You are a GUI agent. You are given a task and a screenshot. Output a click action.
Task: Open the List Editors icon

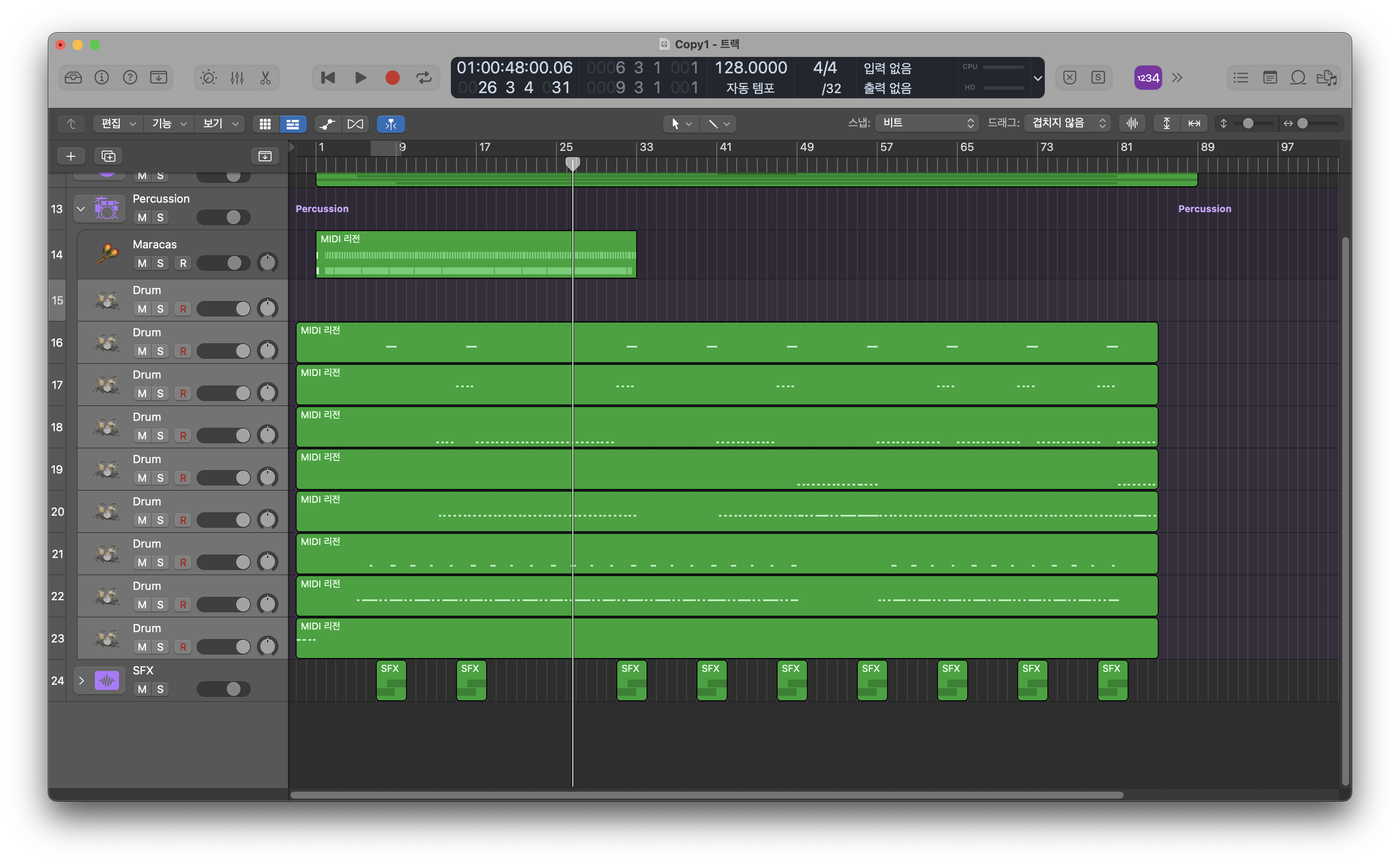click(x=1241, y=78)
